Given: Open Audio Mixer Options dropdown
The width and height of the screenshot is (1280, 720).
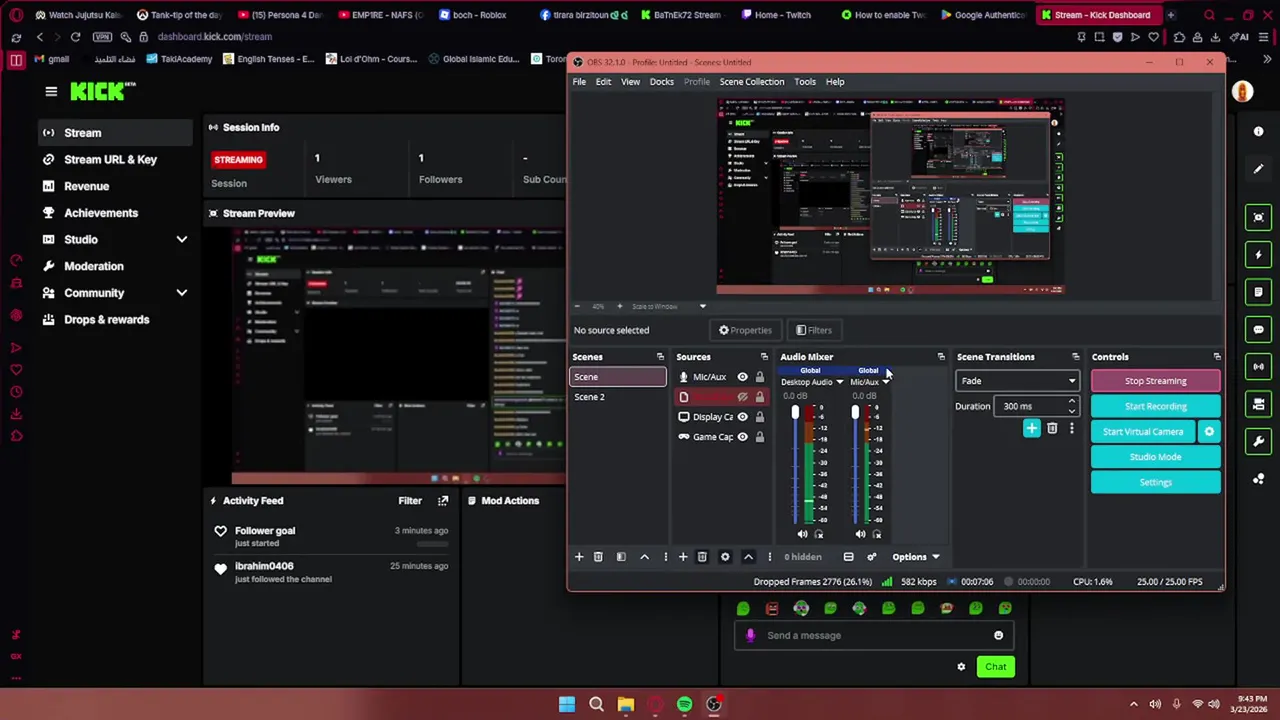Looking at the screenshot, I should 916,557.
